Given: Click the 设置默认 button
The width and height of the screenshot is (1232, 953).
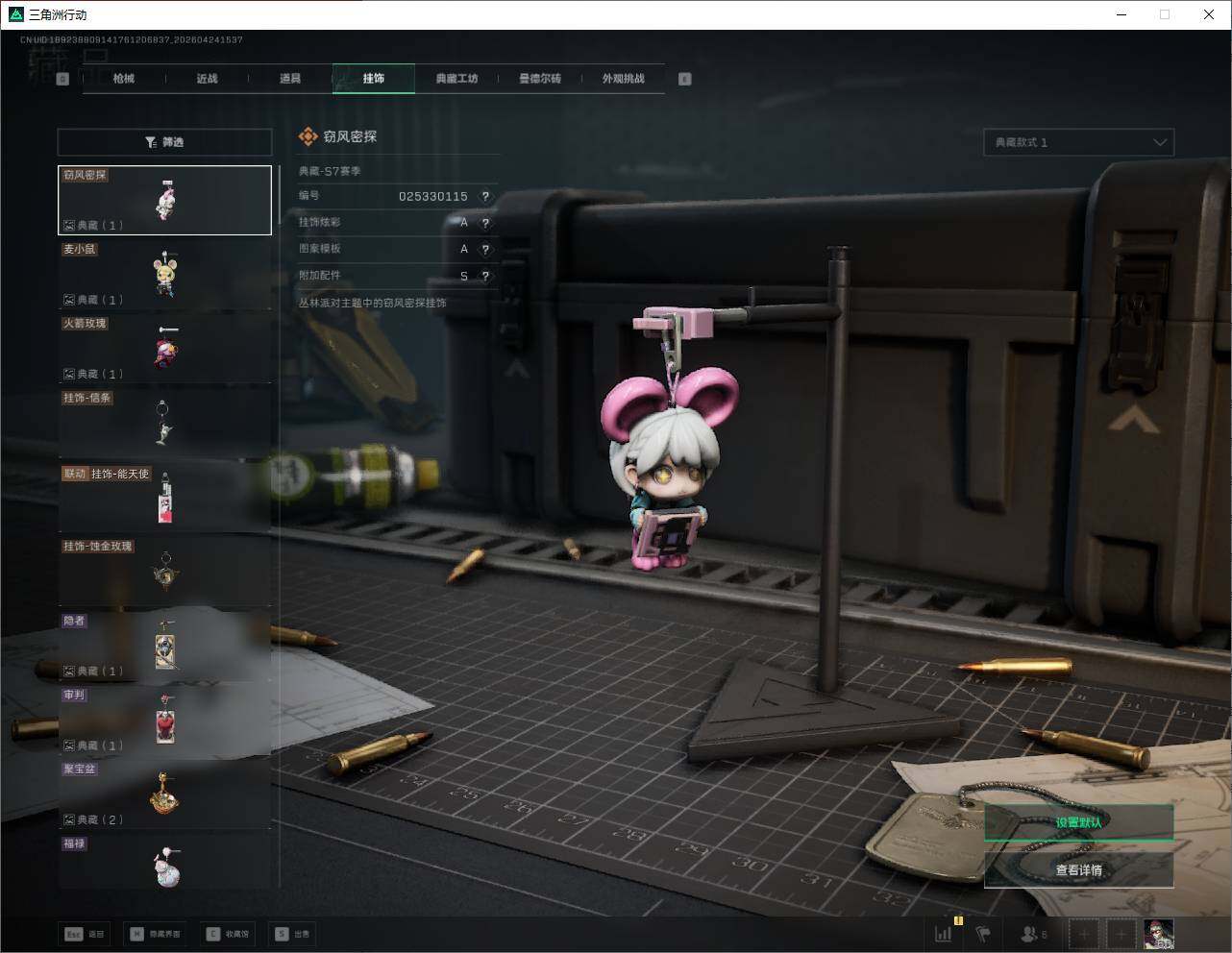Looking at the screenshot, I should [1078, 822].
